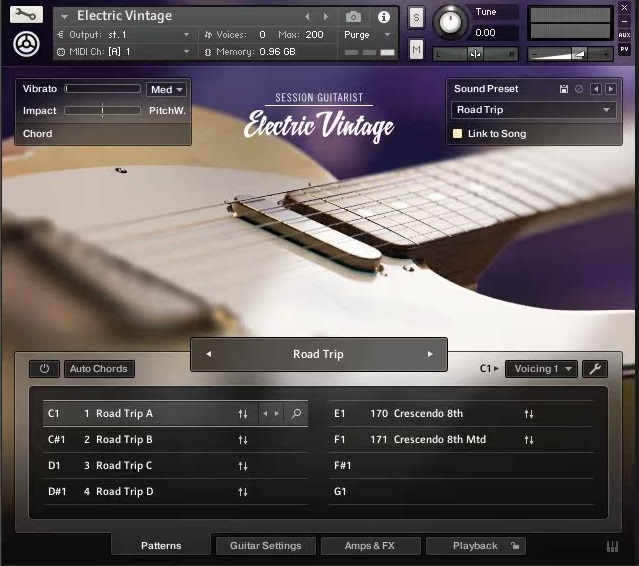Open the instrument info icon
Viewport: 639px width, 566px height.
(x=383, y=17)
